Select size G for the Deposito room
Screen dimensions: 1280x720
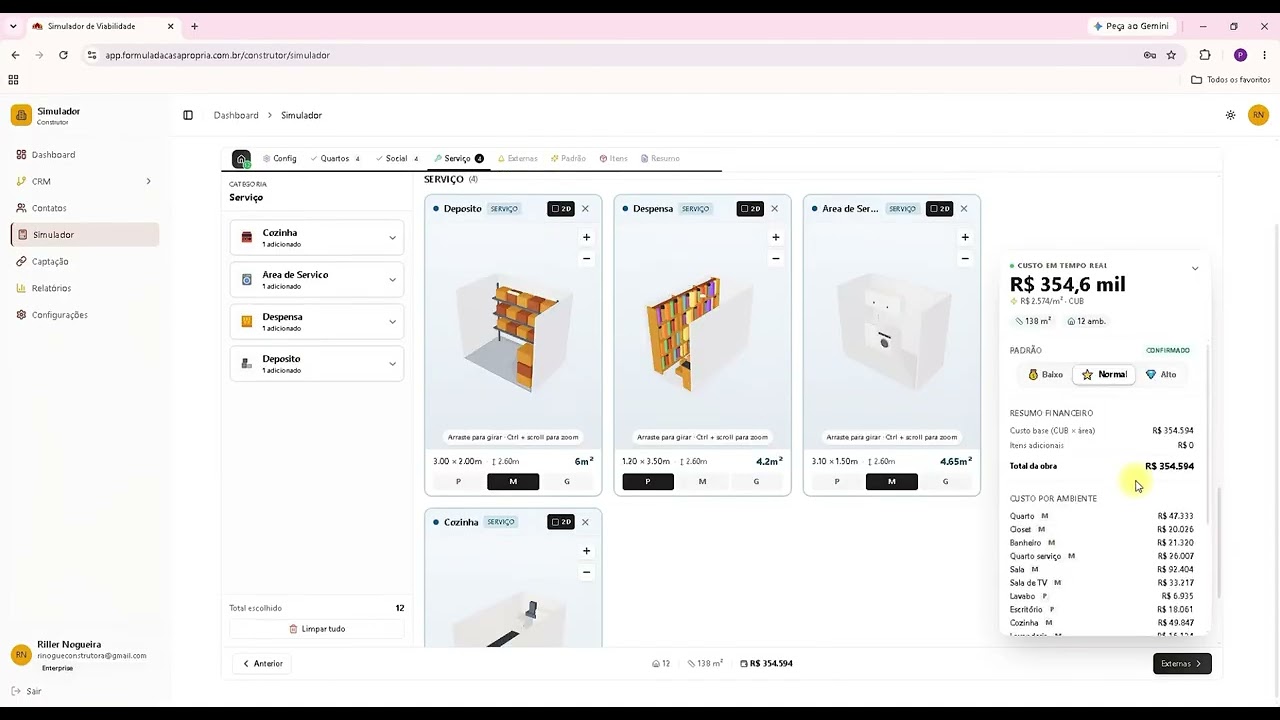(x=567, y=482)
